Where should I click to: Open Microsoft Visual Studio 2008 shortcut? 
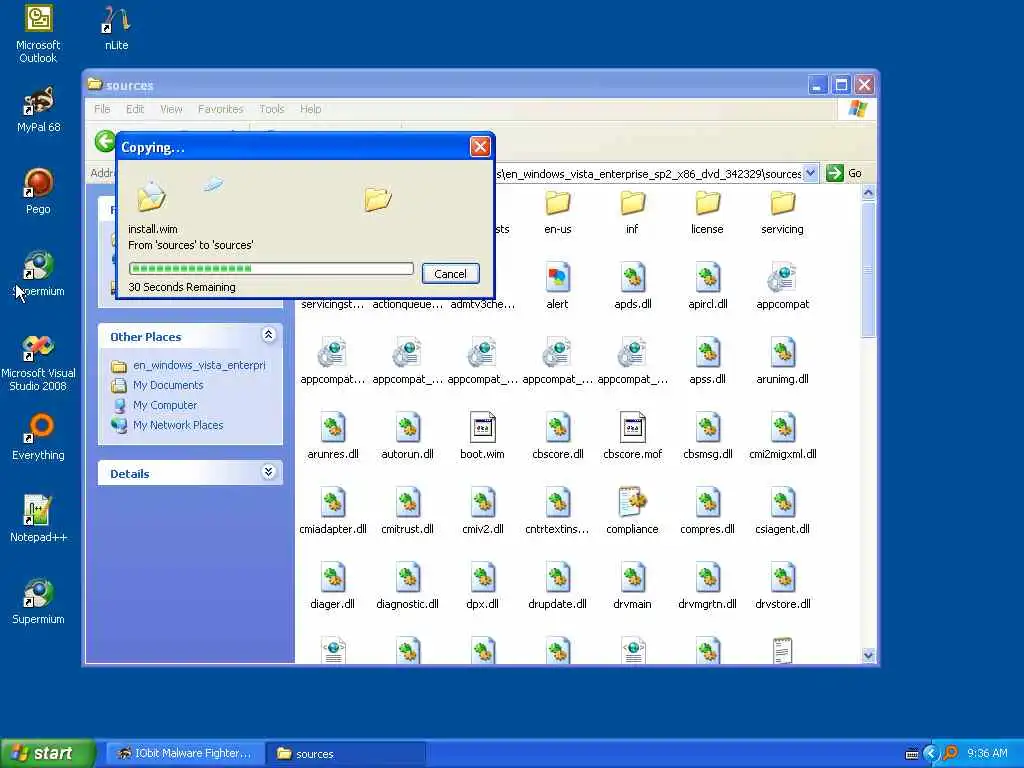38,363
